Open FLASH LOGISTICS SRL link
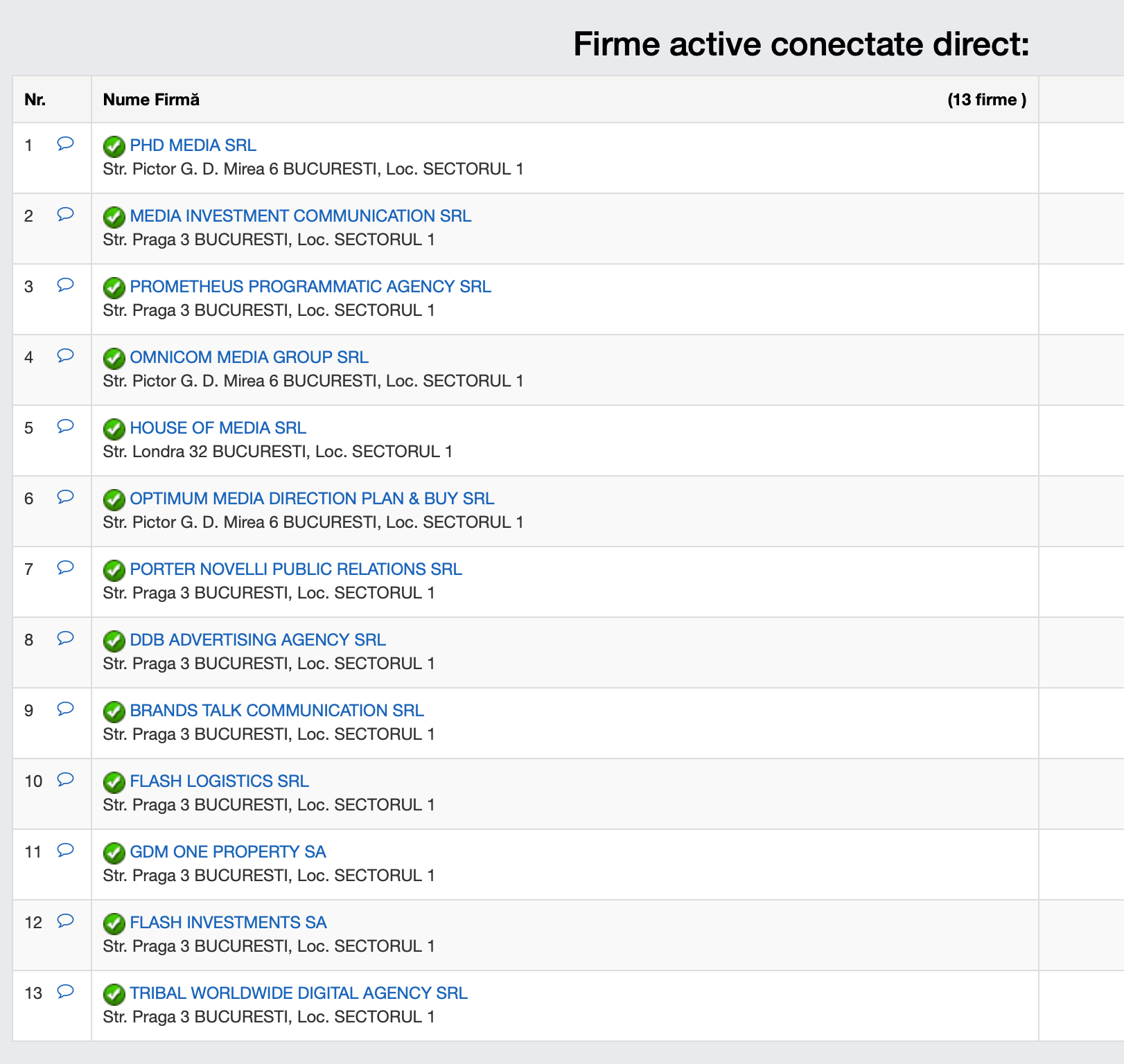The image size is (1124, 1064). tap(219, 781)
